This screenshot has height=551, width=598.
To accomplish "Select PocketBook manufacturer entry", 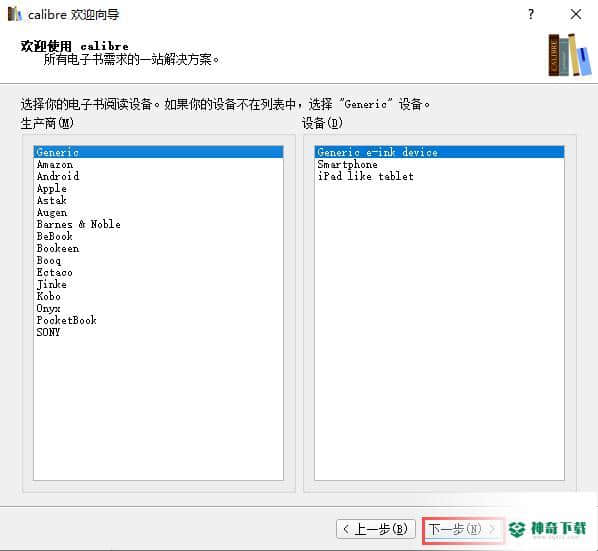I will point(158,320).
